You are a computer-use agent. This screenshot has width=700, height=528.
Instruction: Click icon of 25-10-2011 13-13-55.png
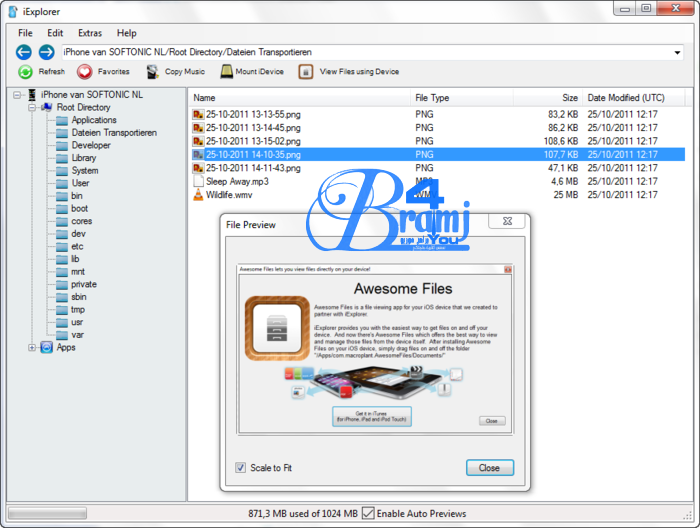point(198,115)
